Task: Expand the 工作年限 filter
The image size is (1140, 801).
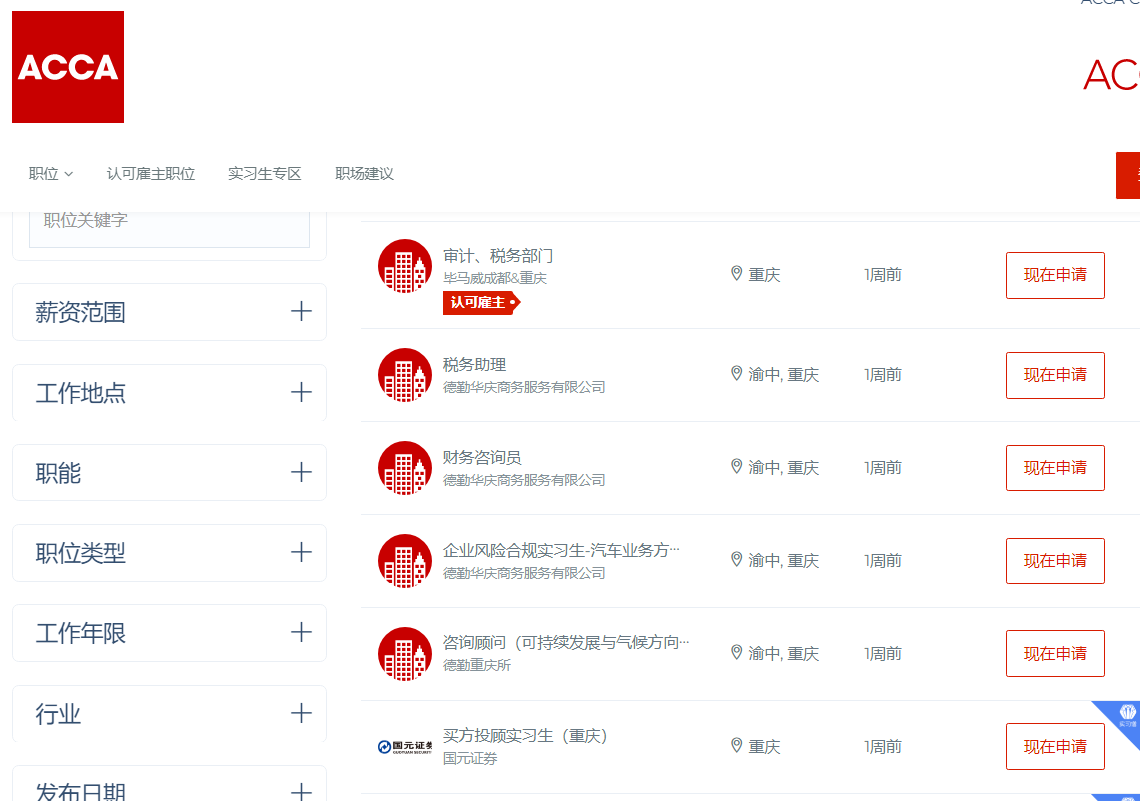Action: [169, 632]
